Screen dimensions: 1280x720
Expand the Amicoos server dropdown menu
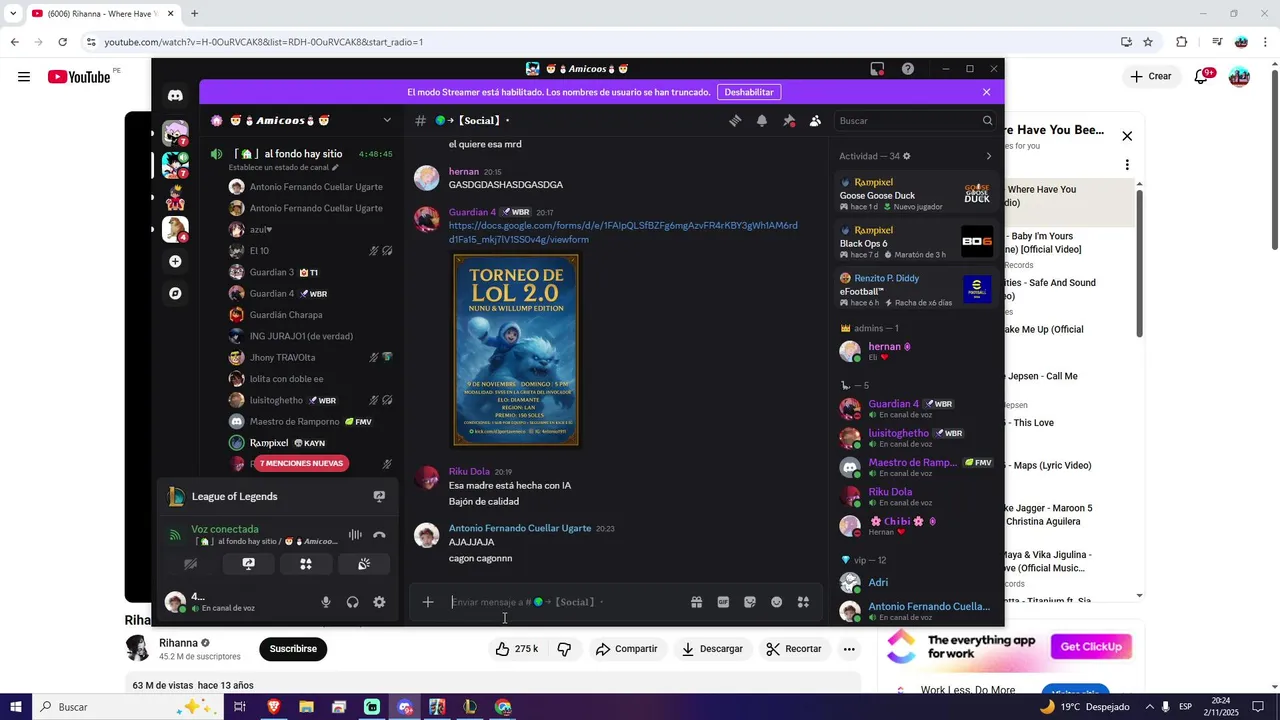[387, 120]
